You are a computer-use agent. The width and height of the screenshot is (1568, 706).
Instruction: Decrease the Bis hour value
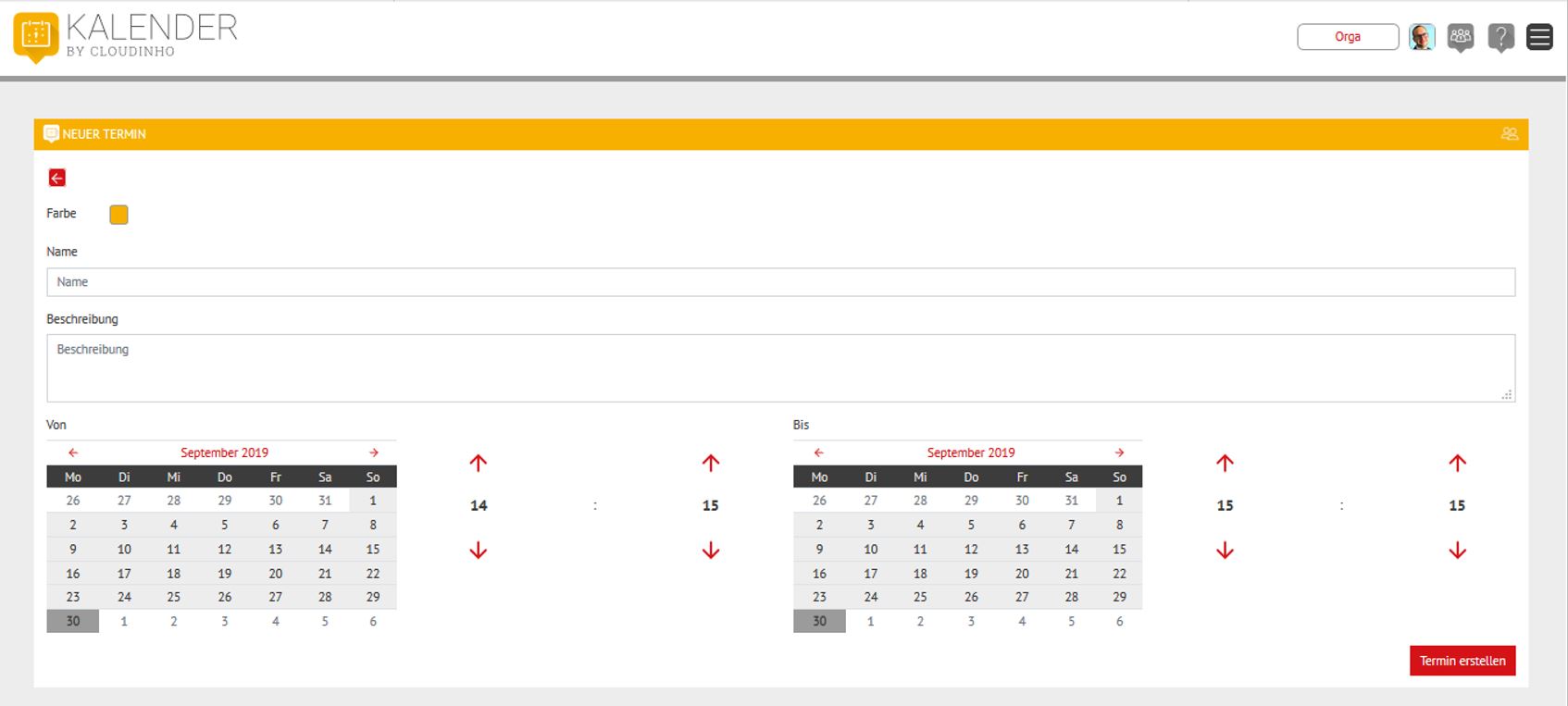[1225, 551]
